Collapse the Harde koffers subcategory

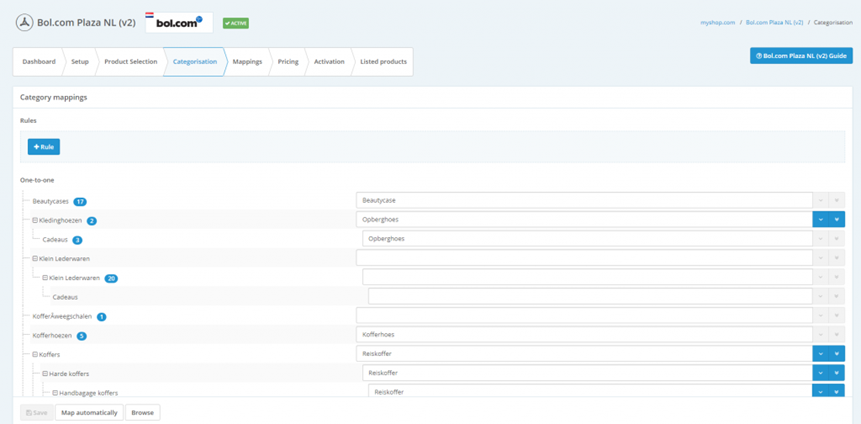[x=45, y=373]
